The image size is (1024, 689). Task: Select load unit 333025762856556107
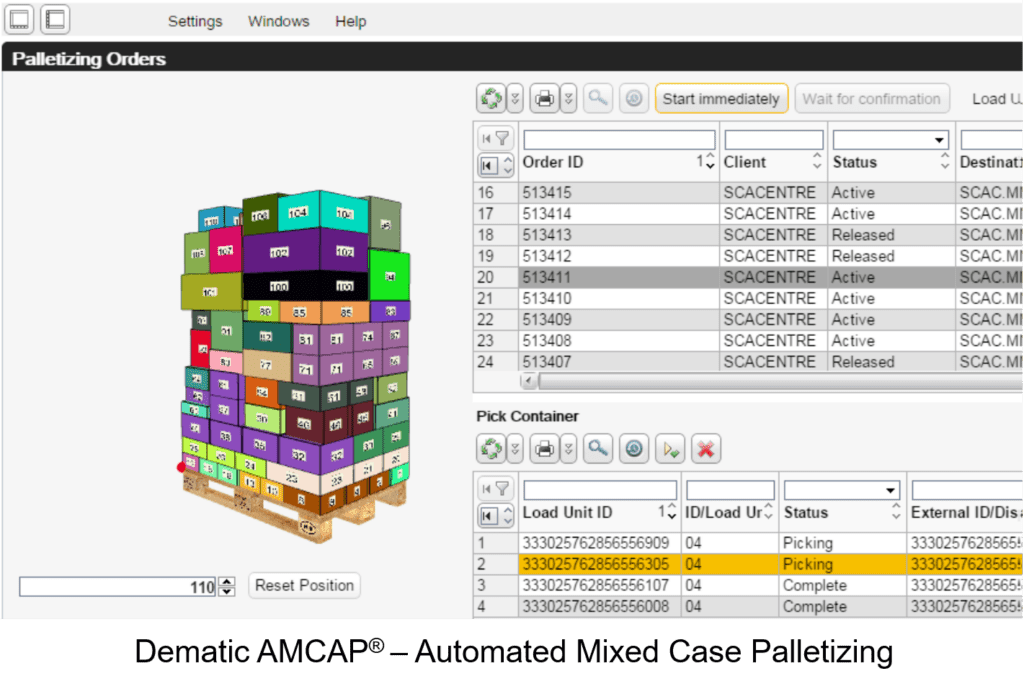pyautogui.click(x=748, y=585)
